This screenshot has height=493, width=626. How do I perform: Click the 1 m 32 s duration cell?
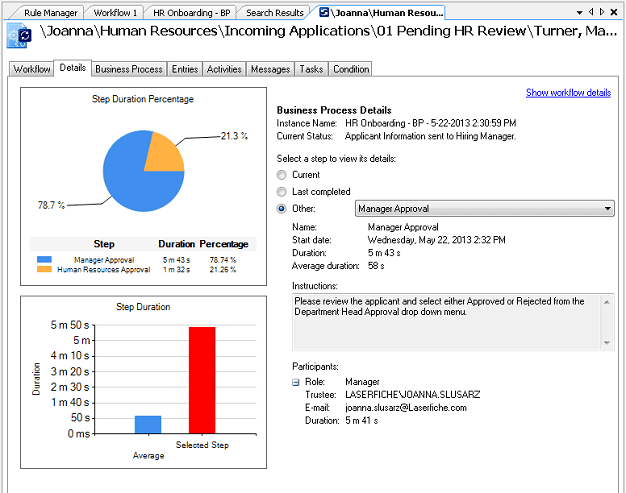tap(176, 269)
